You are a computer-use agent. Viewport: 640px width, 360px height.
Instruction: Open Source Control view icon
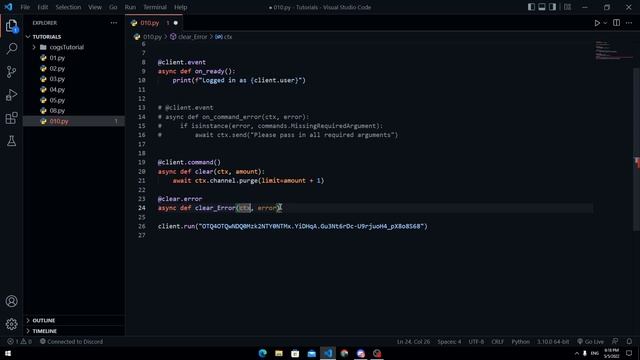pyautogui.click(x=11, y=72)
